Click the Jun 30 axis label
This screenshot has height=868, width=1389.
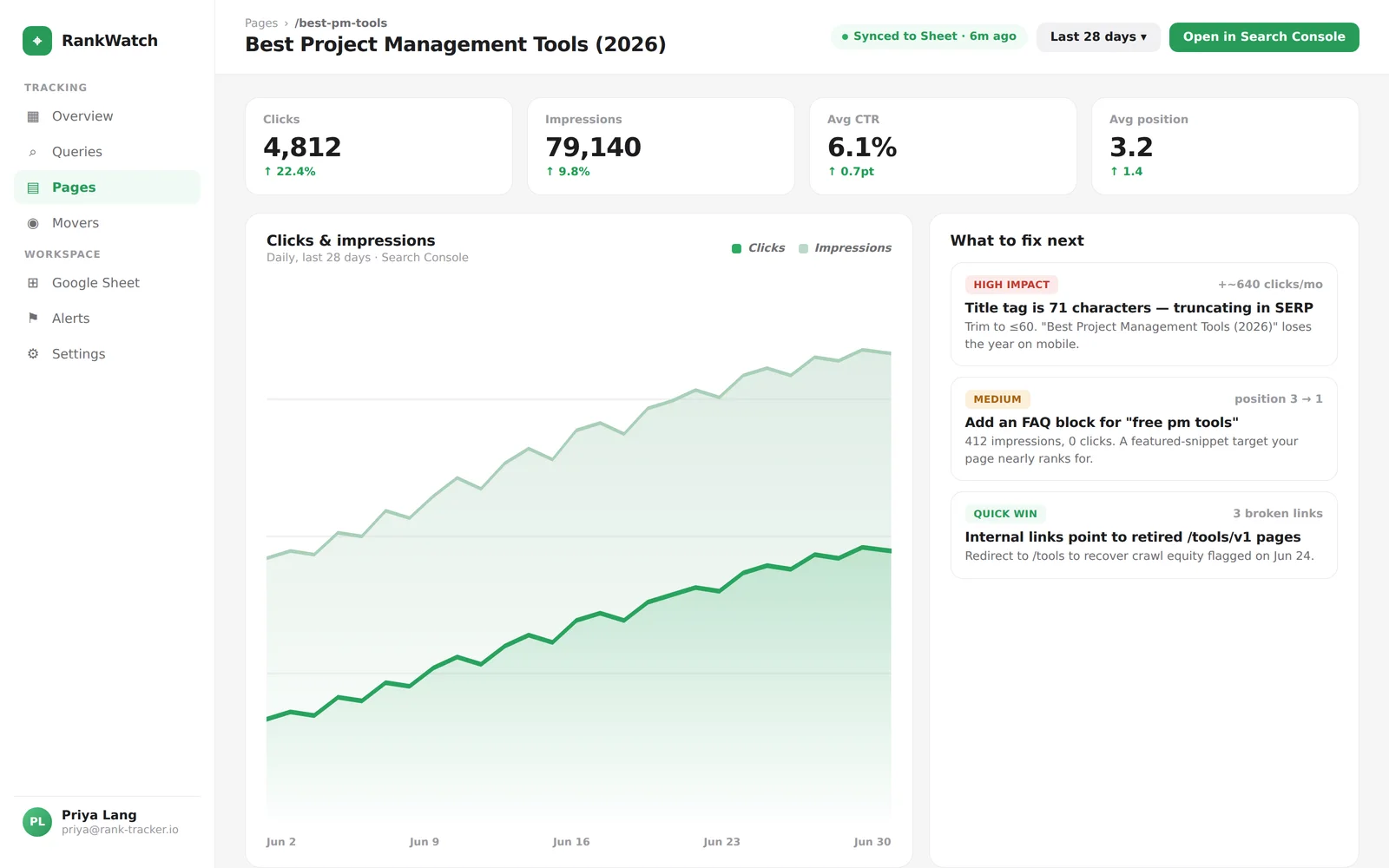(872, 842)
